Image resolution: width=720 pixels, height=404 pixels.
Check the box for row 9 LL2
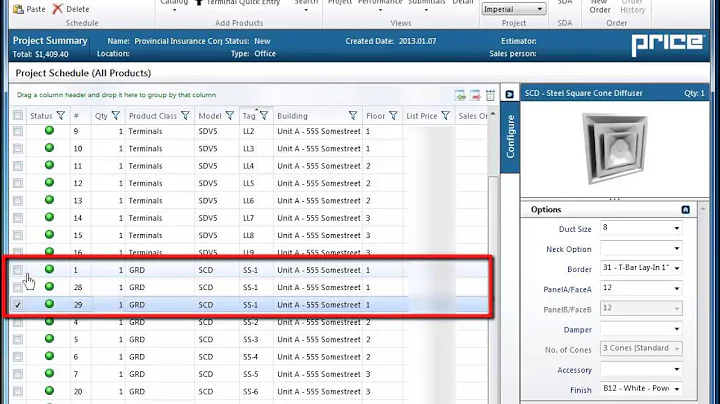(x=17, y=131)
